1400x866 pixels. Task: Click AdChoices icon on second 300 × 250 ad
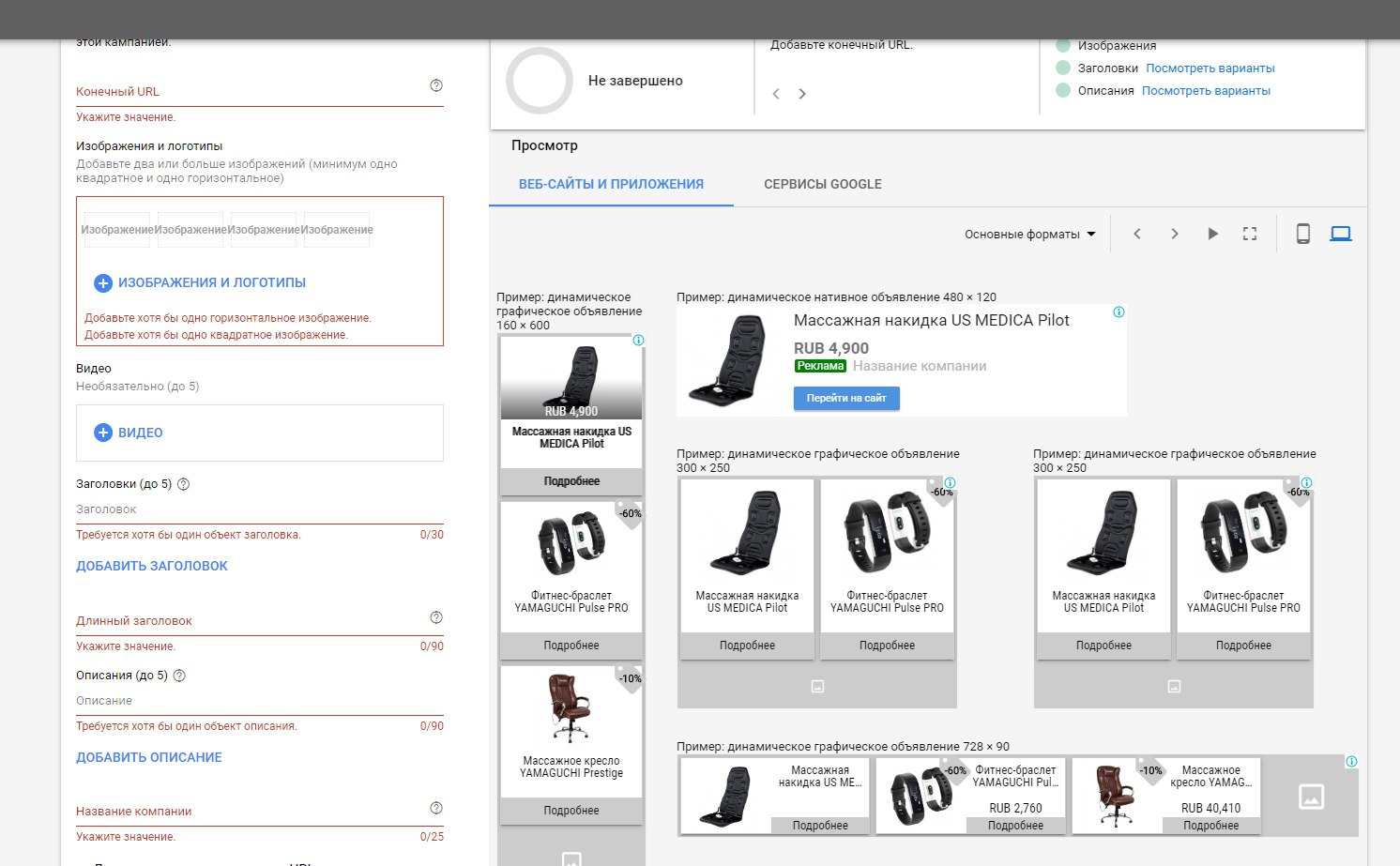pyautogui.click(x=1306, y=483)
